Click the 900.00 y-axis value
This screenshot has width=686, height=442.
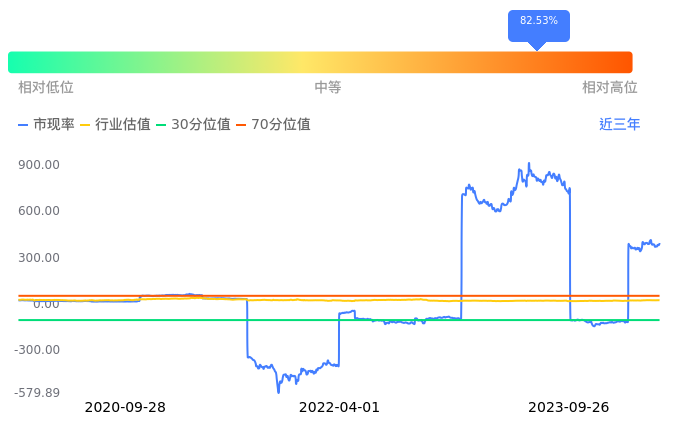[39, 165]
